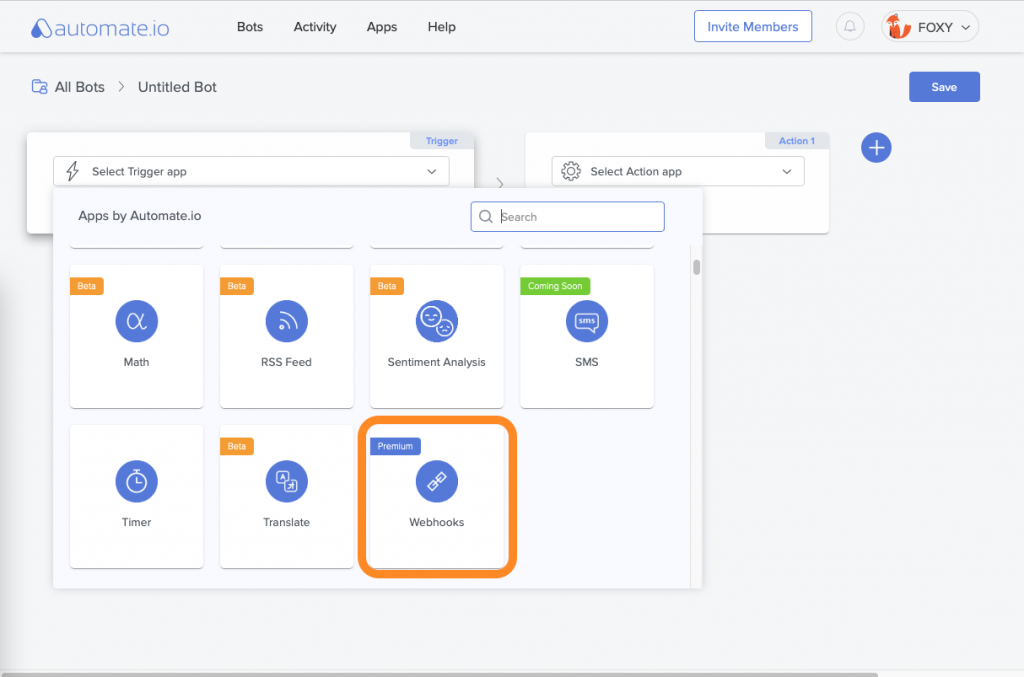Open the Bots menu

pos(249,27)
